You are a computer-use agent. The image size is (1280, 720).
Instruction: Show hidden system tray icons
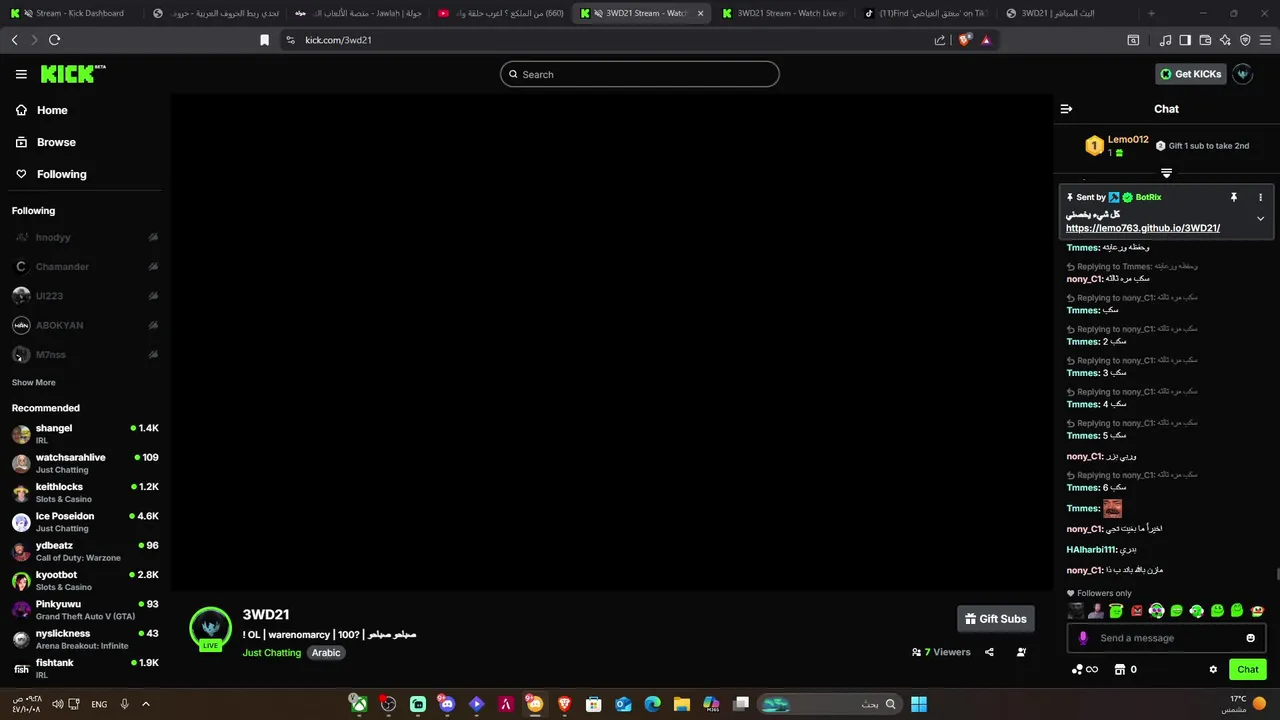point(145,704)
